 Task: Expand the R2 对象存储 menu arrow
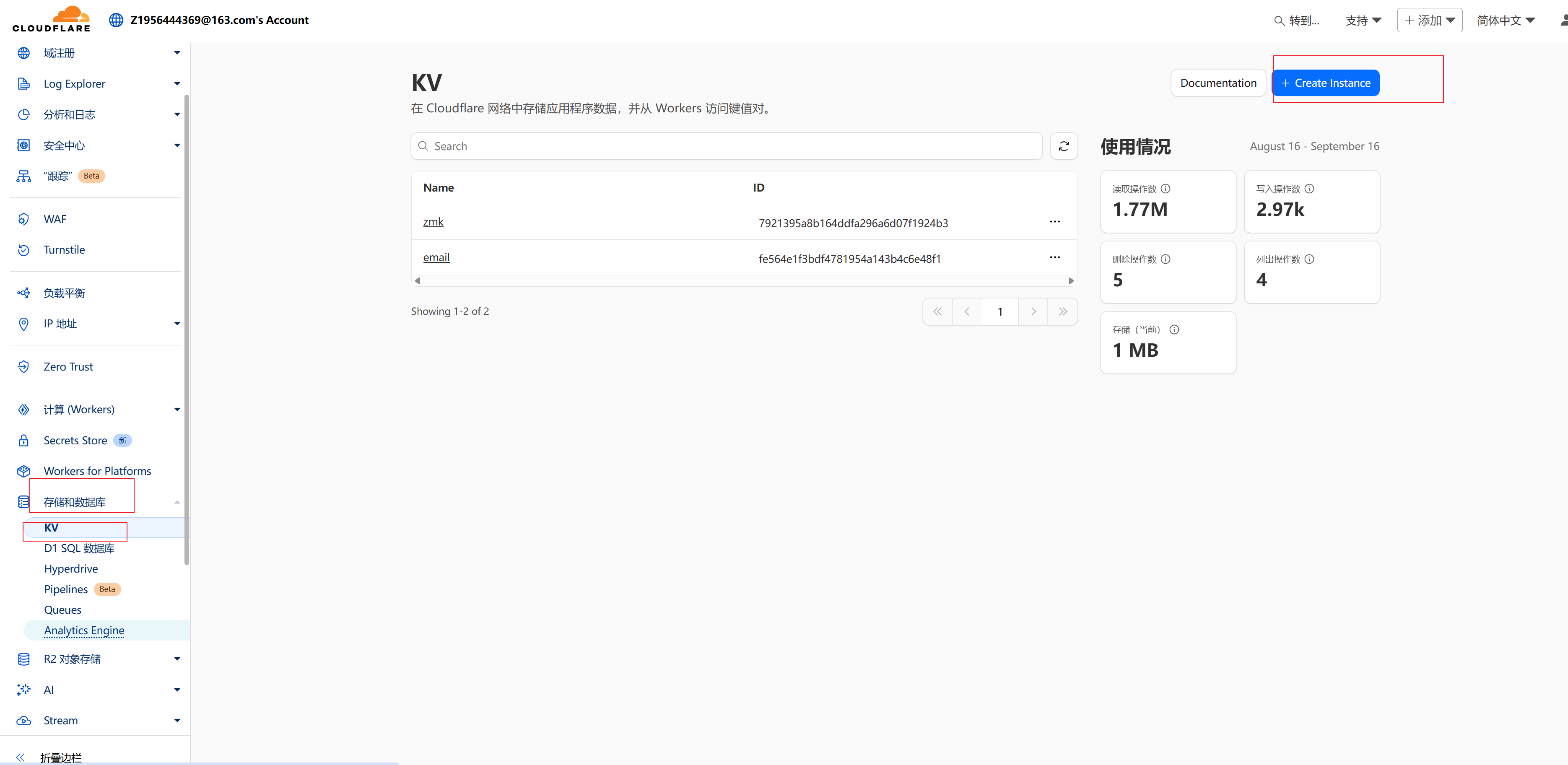tap(177, 659)
